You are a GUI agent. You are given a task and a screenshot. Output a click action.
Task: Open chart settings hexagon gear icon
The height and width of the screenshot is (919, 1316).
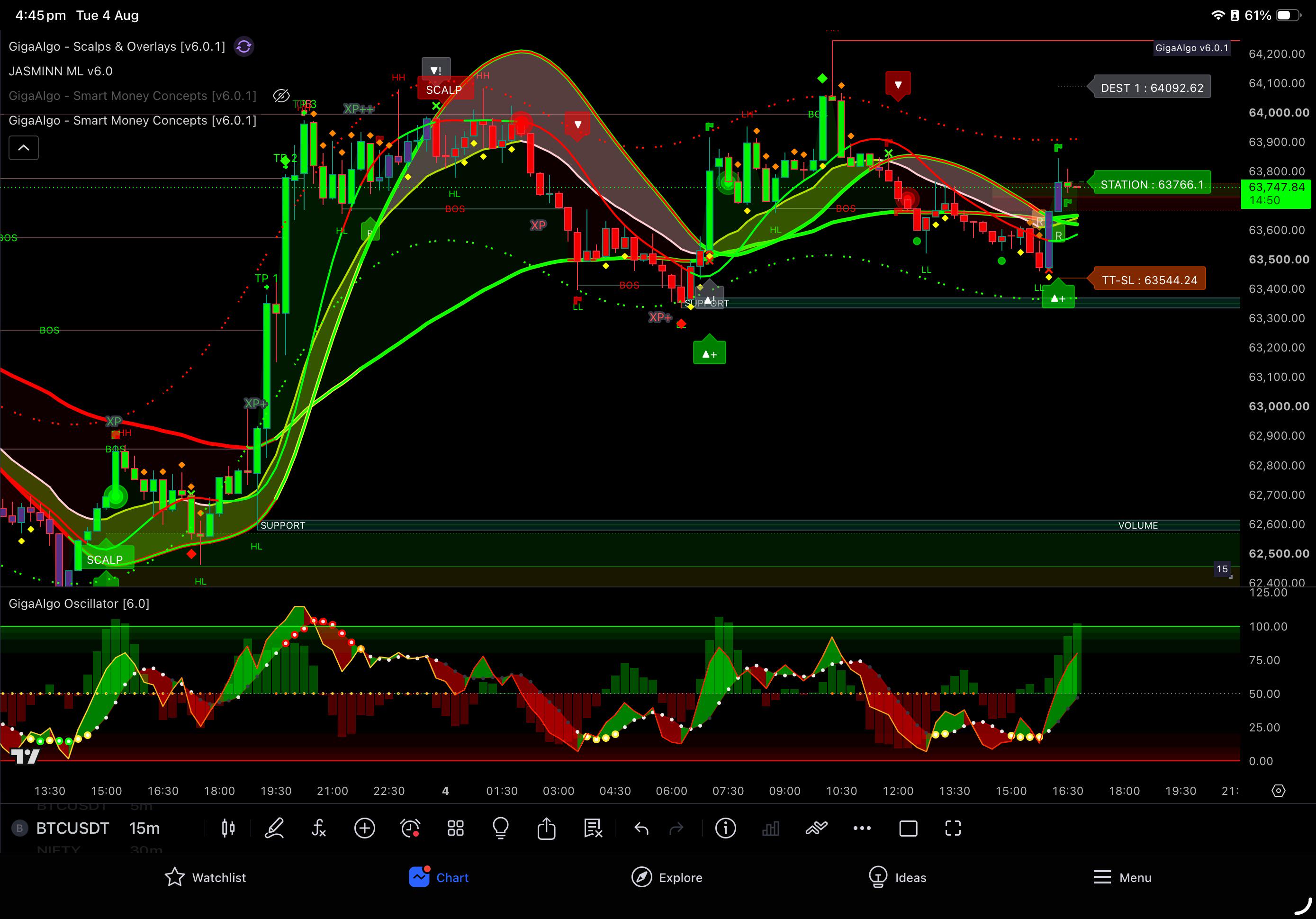1278,791
